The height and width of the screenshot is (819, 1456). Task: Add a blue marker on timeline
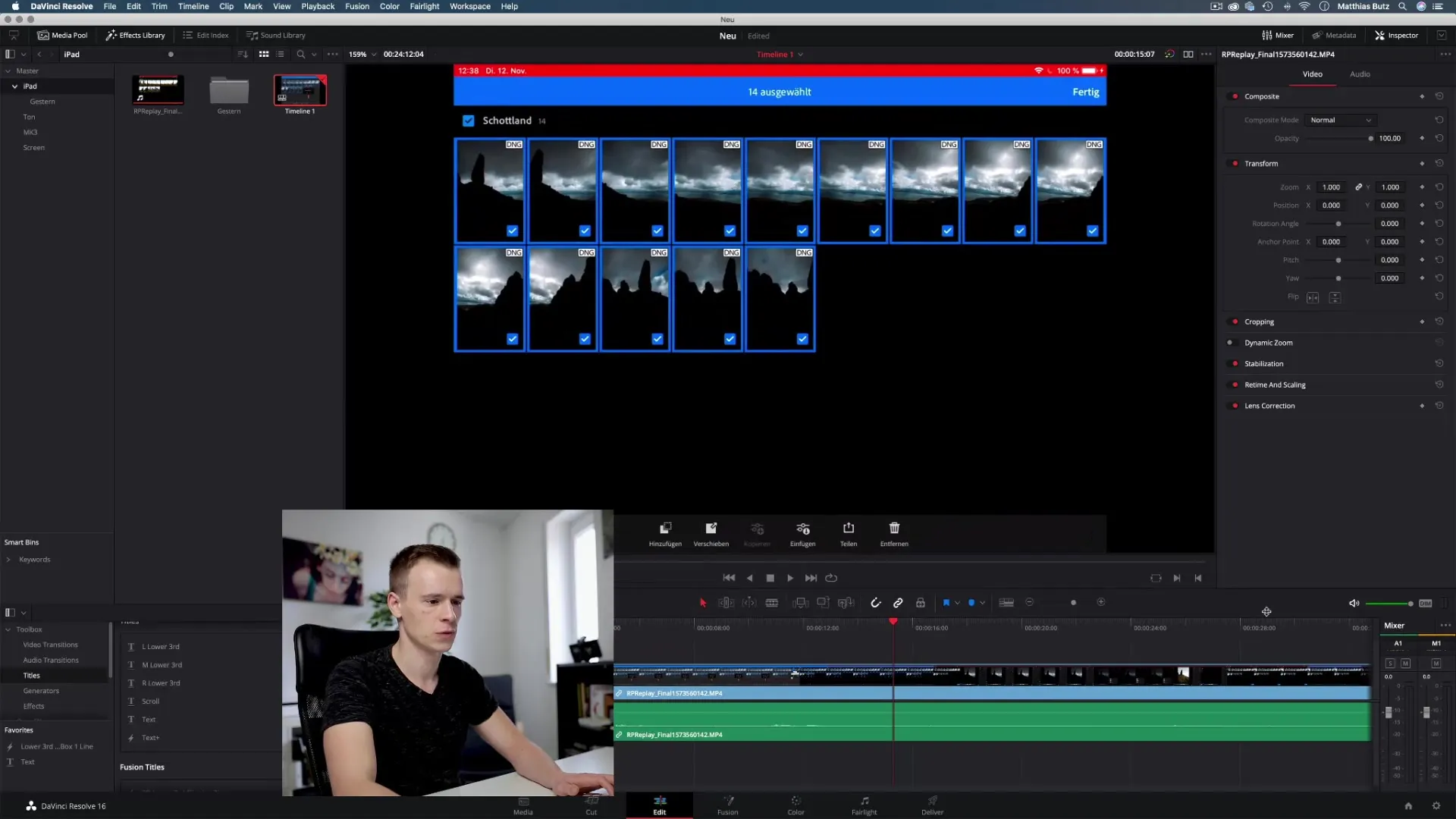pyautogui.click(x=971, y=603)
